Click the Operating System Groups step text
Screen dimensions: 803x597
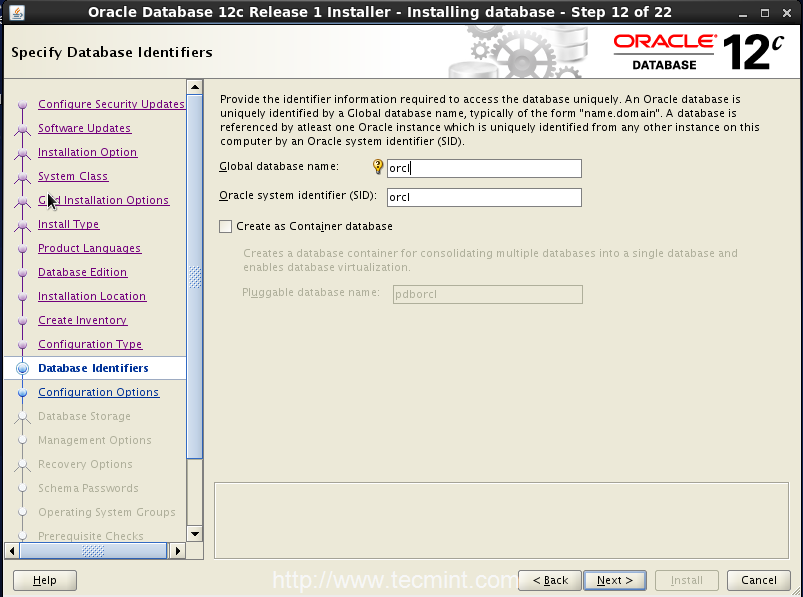(107, 513)
